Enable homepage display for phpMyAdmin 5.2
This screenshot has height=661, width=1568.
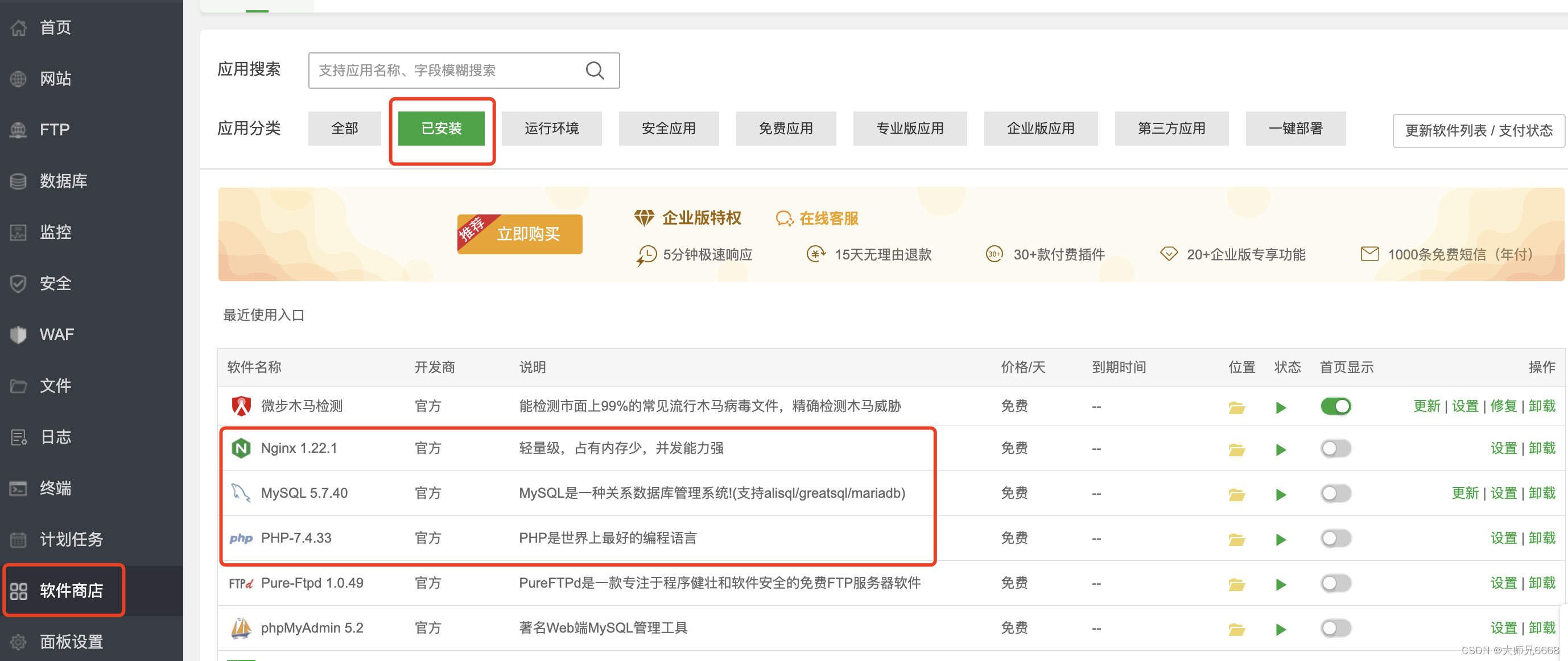1335,628
